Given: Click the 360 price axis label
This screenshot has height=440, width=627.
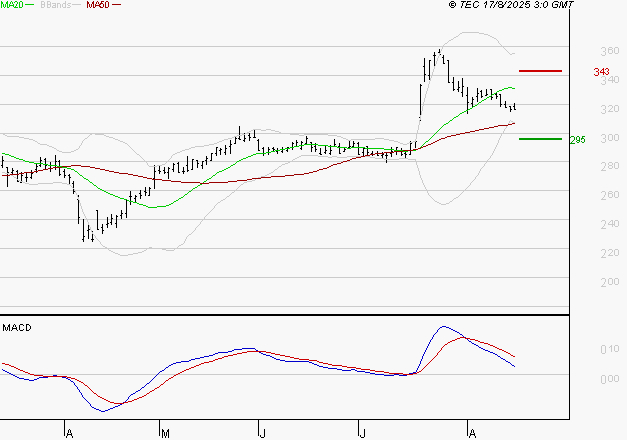Looking at the screenshot, I should tap(610, 51).
